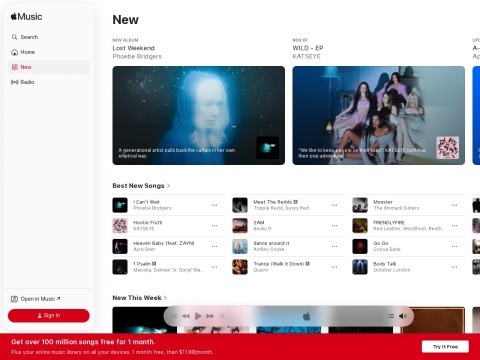480x360 pixels.
Task: Toggle repeat in the player bar
Action: pos(222,316)
